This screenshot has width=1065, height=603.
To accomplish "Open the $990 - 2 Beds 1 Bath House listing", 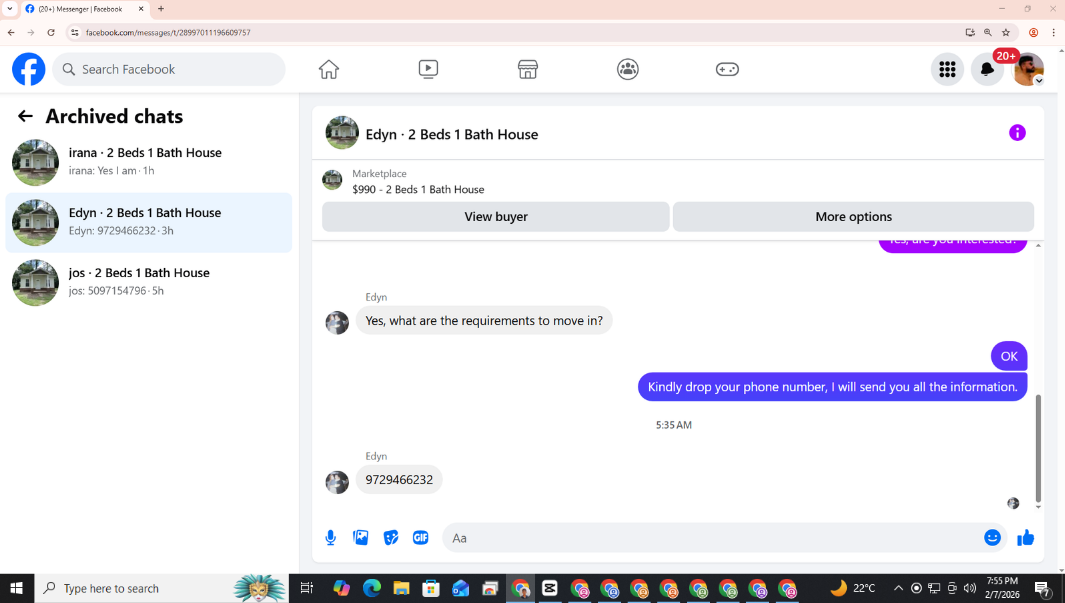I will pos(418,189).
